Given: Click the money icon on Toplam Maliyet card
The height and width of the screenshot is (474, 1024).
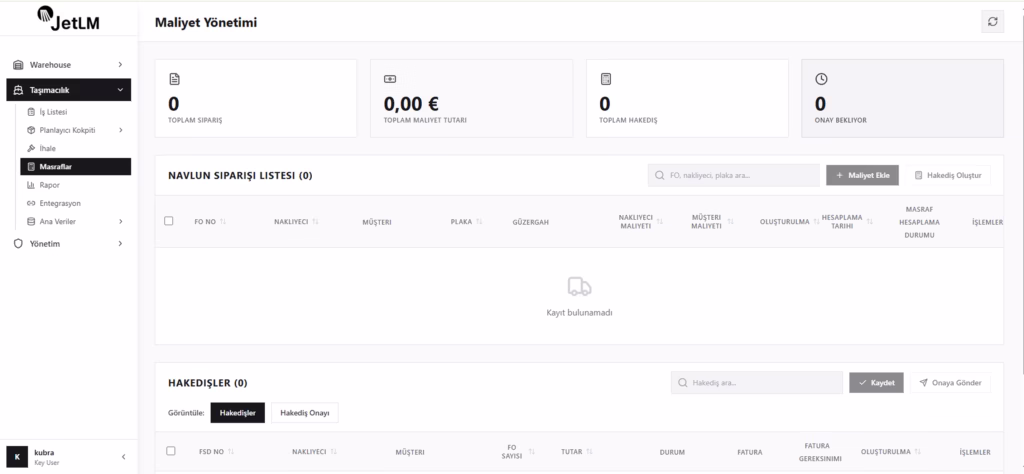Looking at the screenshot, I should pyautogui.click(x=390, y=79).
